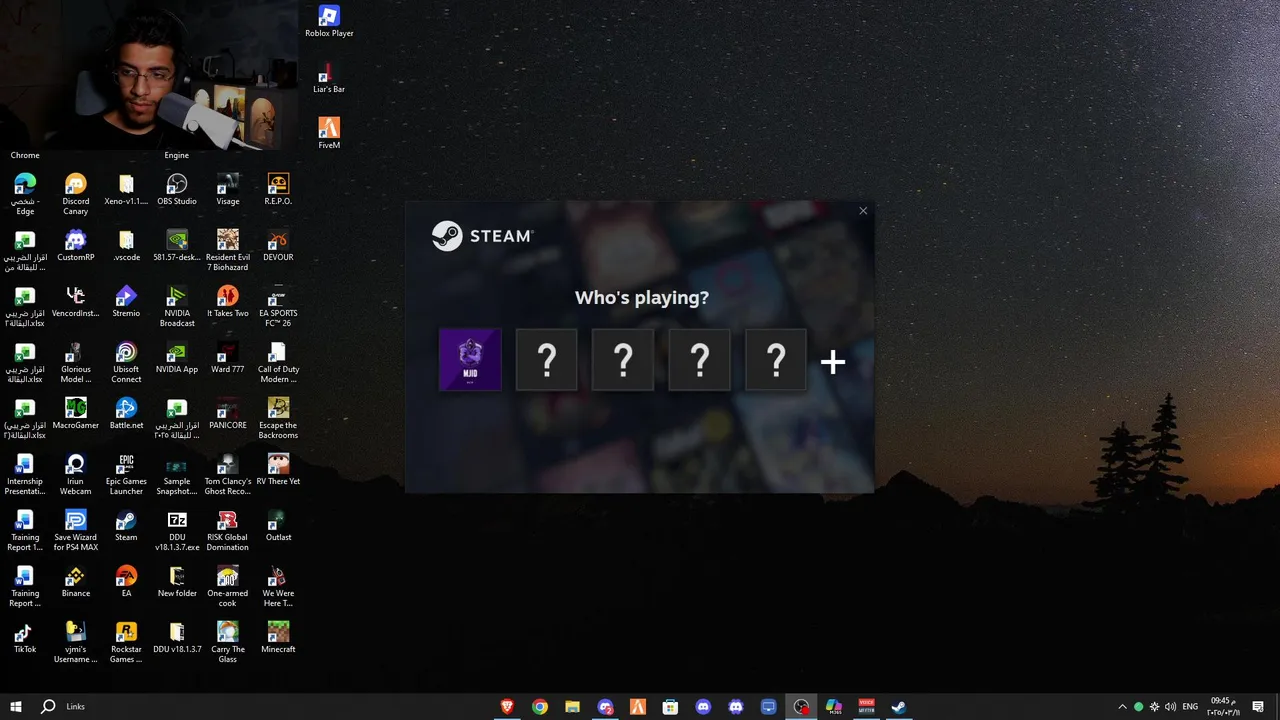1280x720 pixels.
Task: Open NVIDIA App desktop shortcut
Action: coord(177,358)
